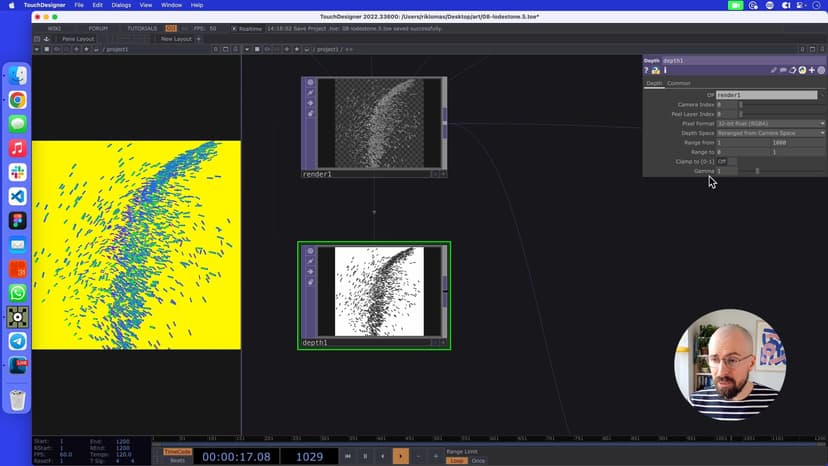Open Visual Studio Code from the dock
Screen dimensions: 828x466
[18, 197]
